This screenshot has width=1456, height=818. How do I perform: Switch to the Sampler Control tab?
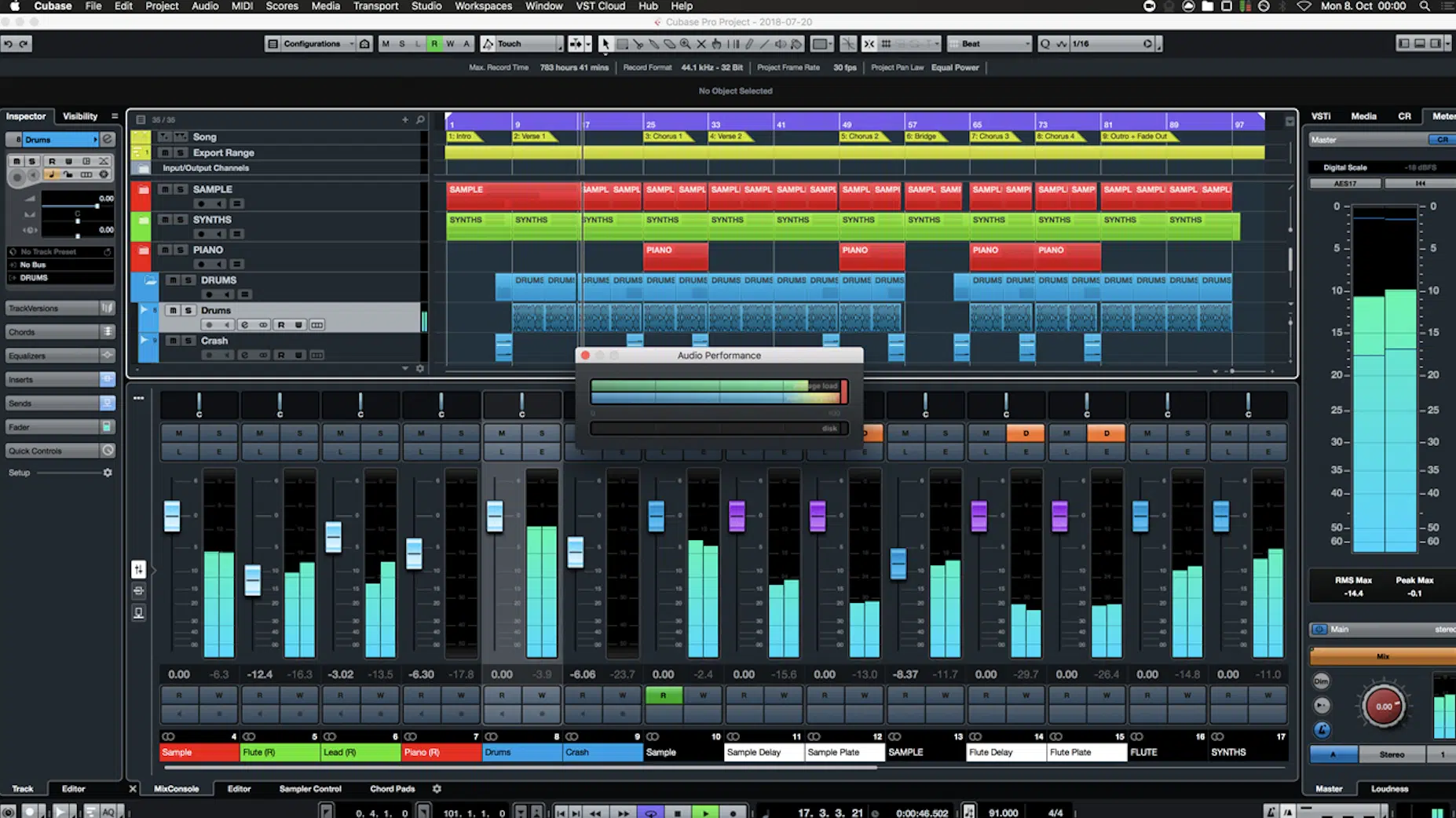point(310,788)
